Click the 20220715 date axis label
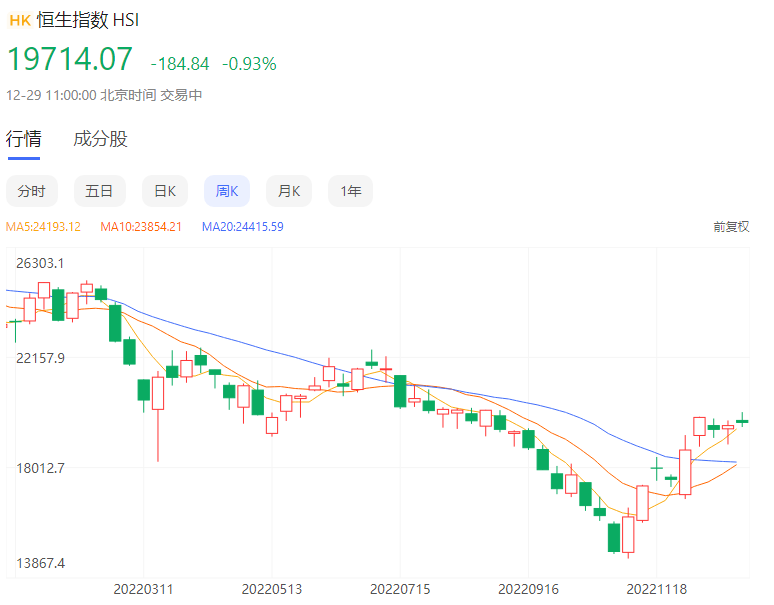 [400, 589]
